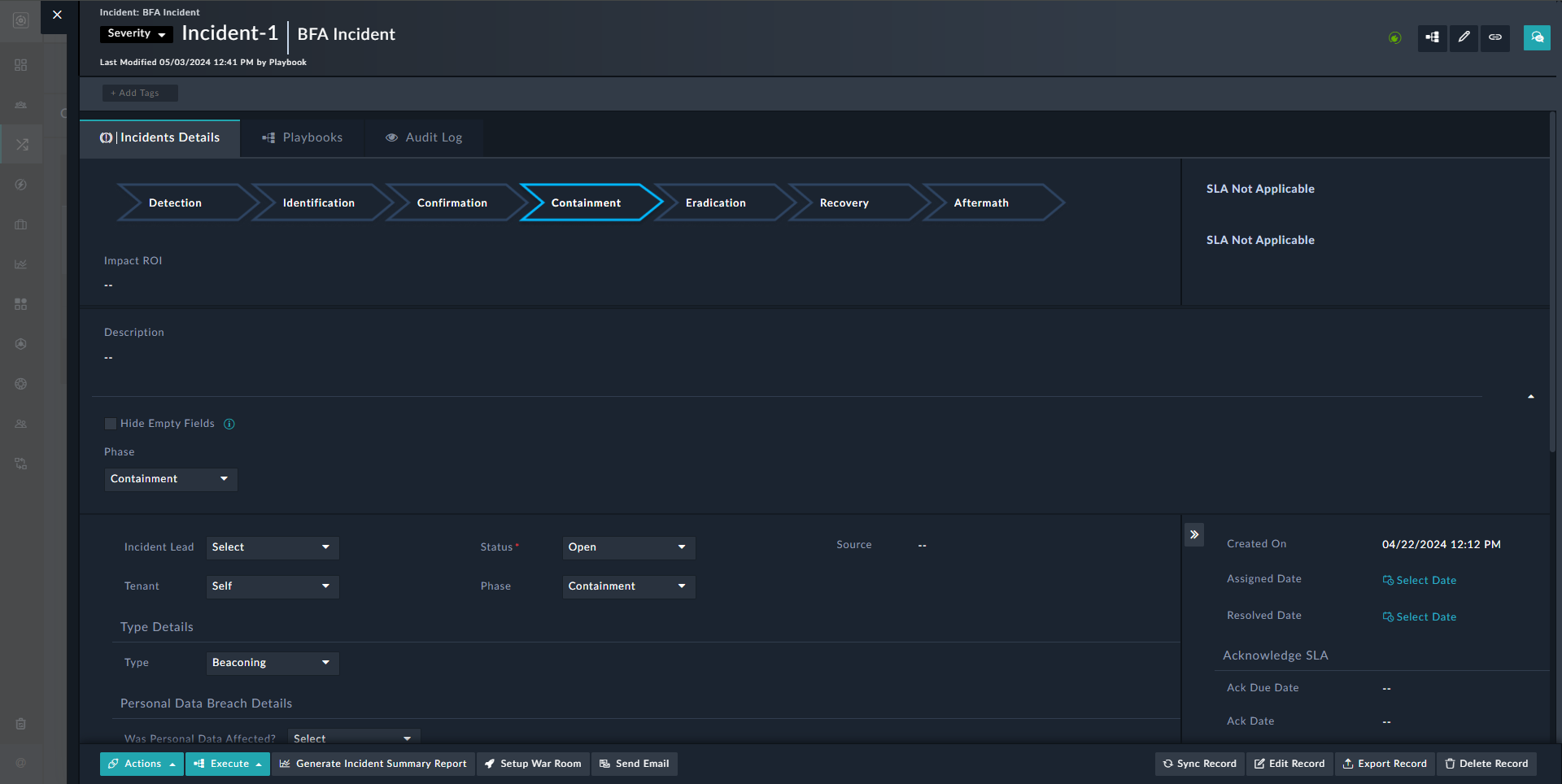Screen dimensions: 1562x784
Task: Enable the Hide Empty Fields checkbox
Action: click(x=111, y=424)
